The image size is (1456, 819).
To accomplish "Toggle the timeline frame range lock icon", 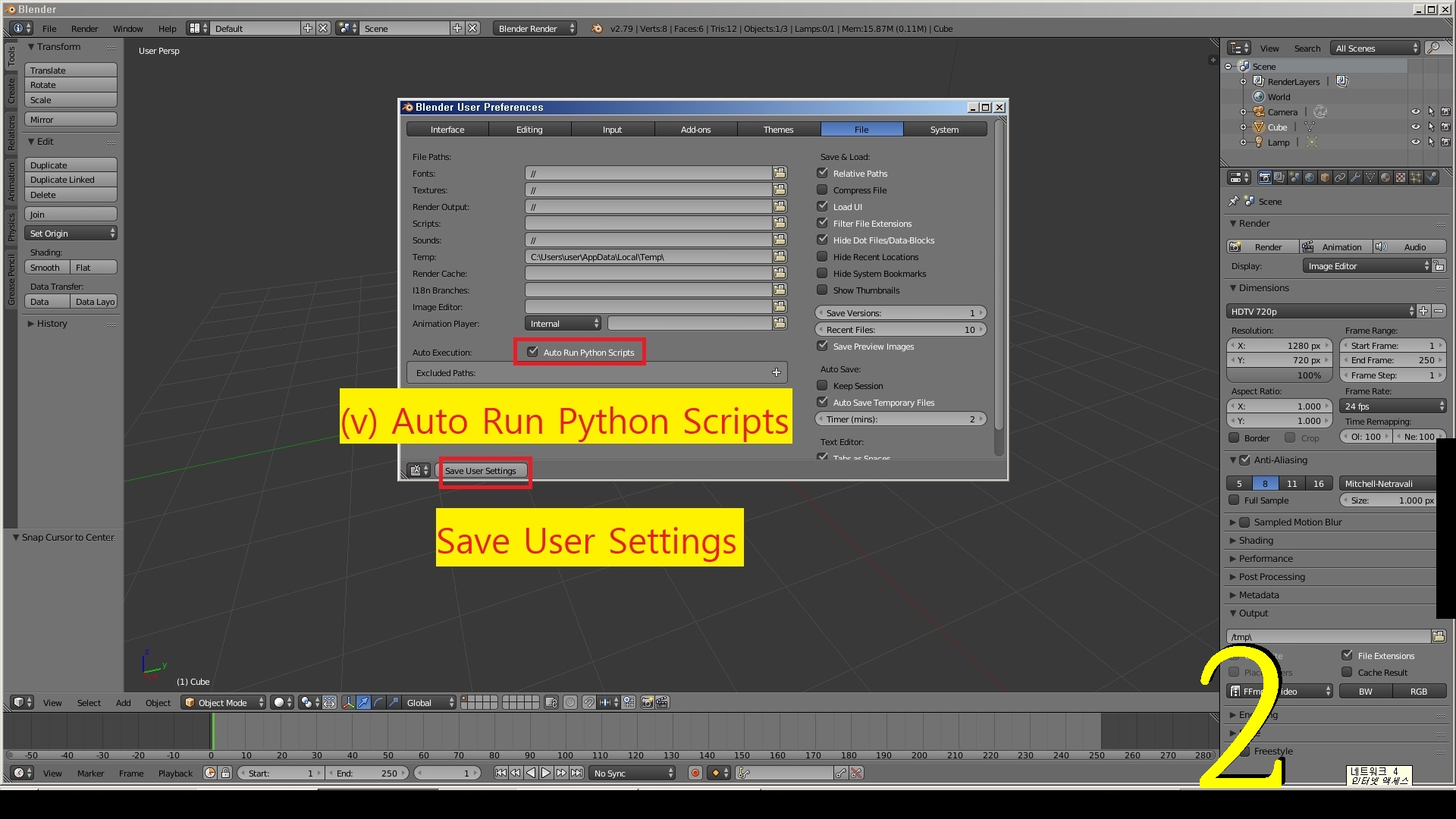I will coord(225,773).
